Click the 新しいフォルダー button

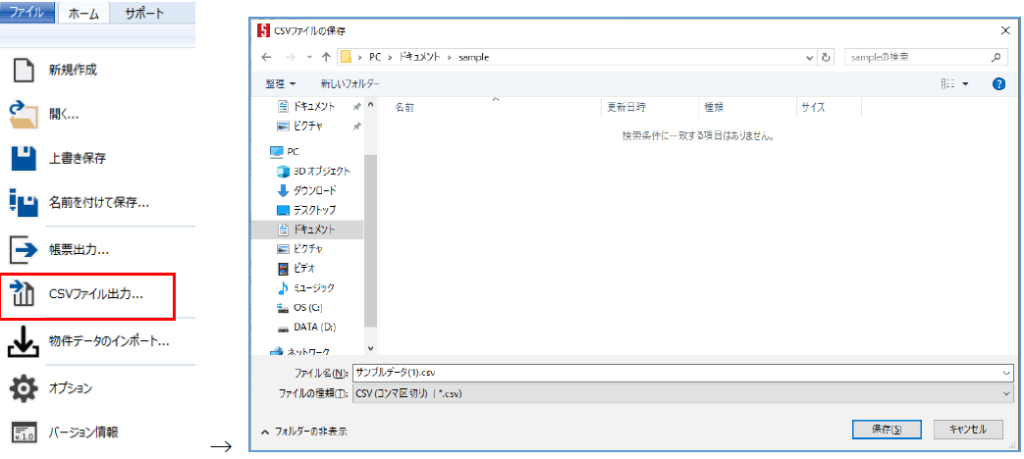[x=349, y=84]
